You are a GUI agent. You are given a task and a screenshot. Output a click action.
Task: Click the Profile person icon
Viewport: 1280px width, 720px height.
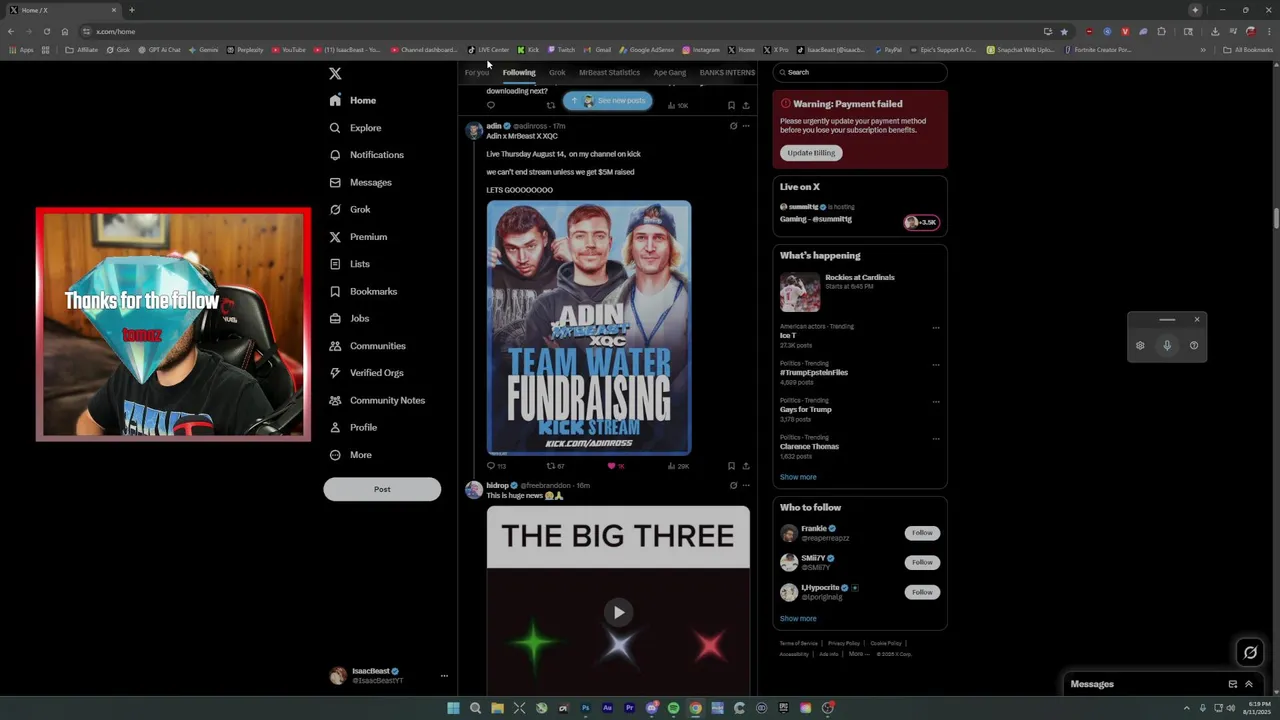click(x=335, y=427)
